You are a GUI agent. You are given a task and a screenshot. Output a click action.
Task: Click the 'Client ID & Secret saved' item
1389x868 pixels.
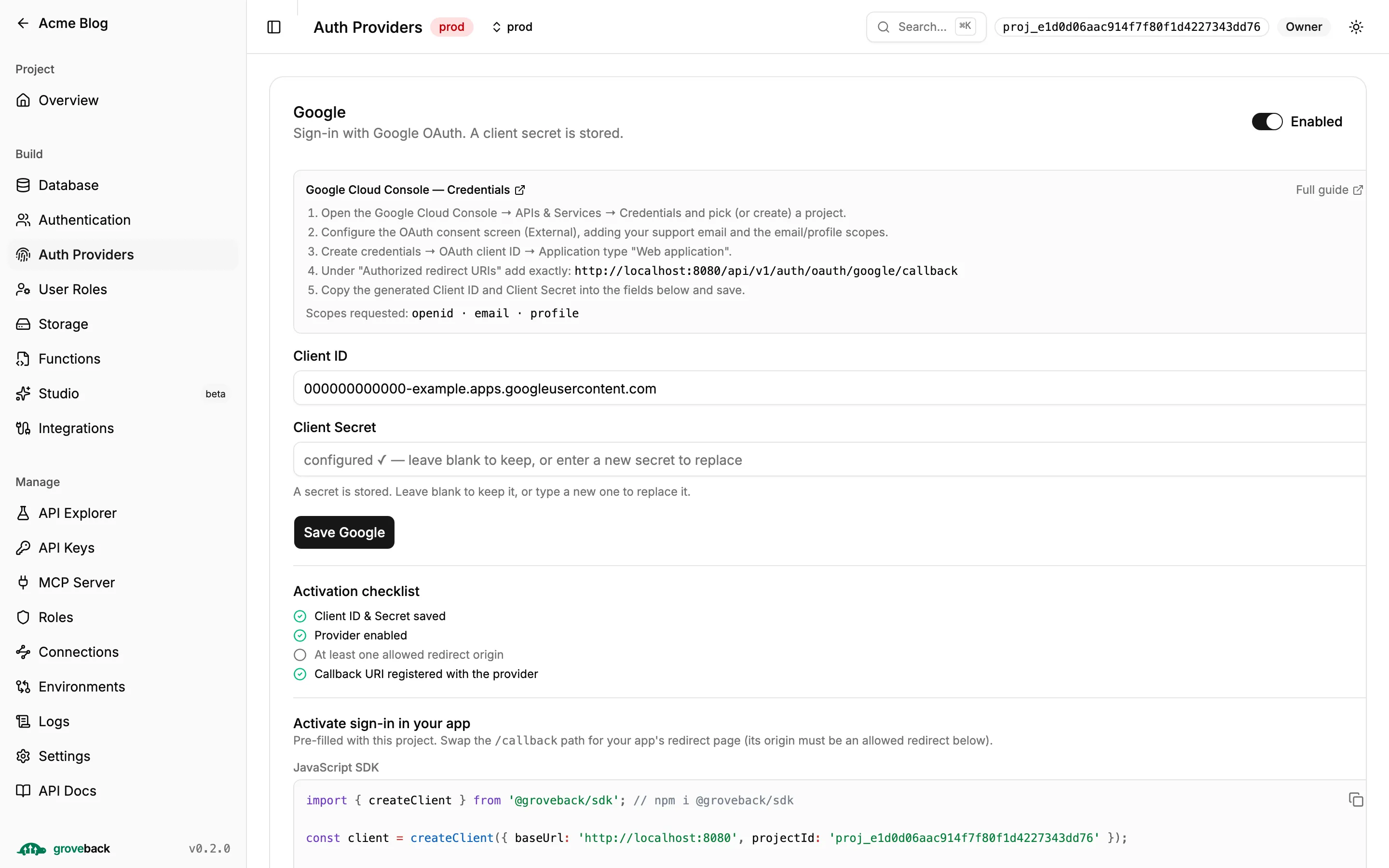(369, 616)
